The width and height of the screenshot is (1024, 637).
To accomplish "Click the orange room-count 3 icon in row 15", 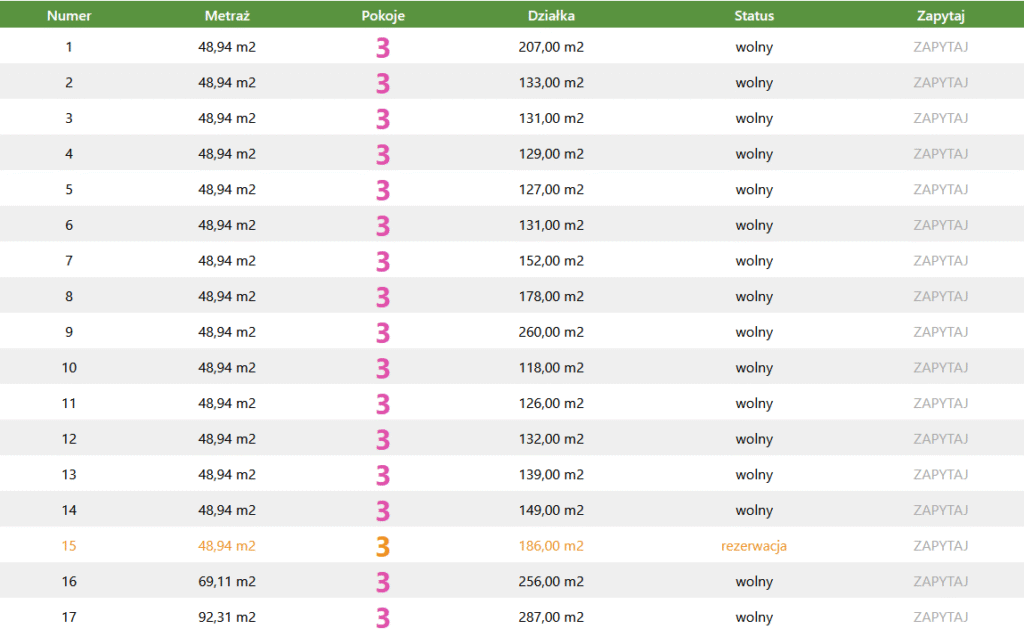I will (x=383, y=547).
